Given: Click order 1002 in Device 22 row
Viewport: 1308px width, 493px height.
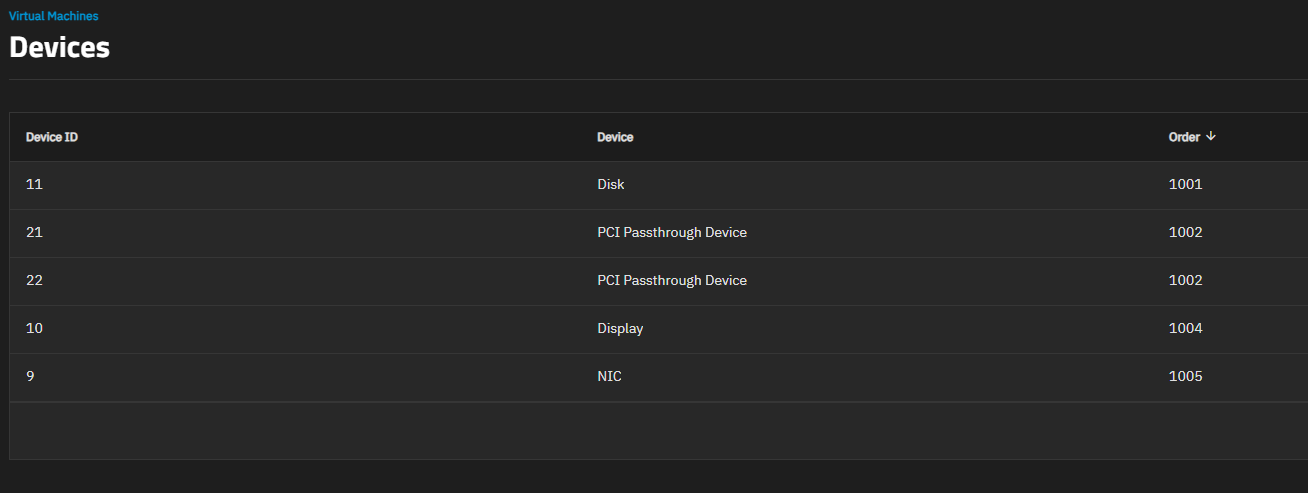Looking at the screenshot, I should pyautogui.click(x=1185, y=280).
